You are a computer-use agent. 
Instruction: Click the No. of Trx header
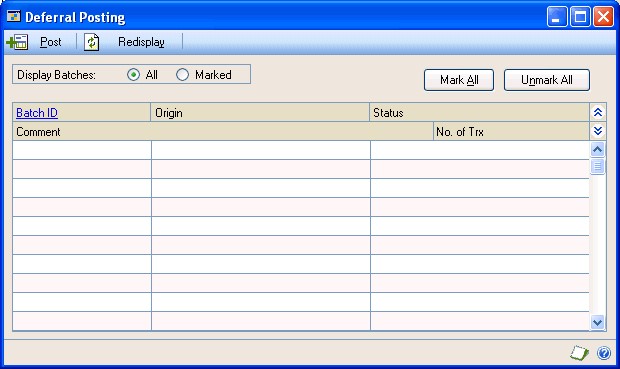(x=511, y=132)
